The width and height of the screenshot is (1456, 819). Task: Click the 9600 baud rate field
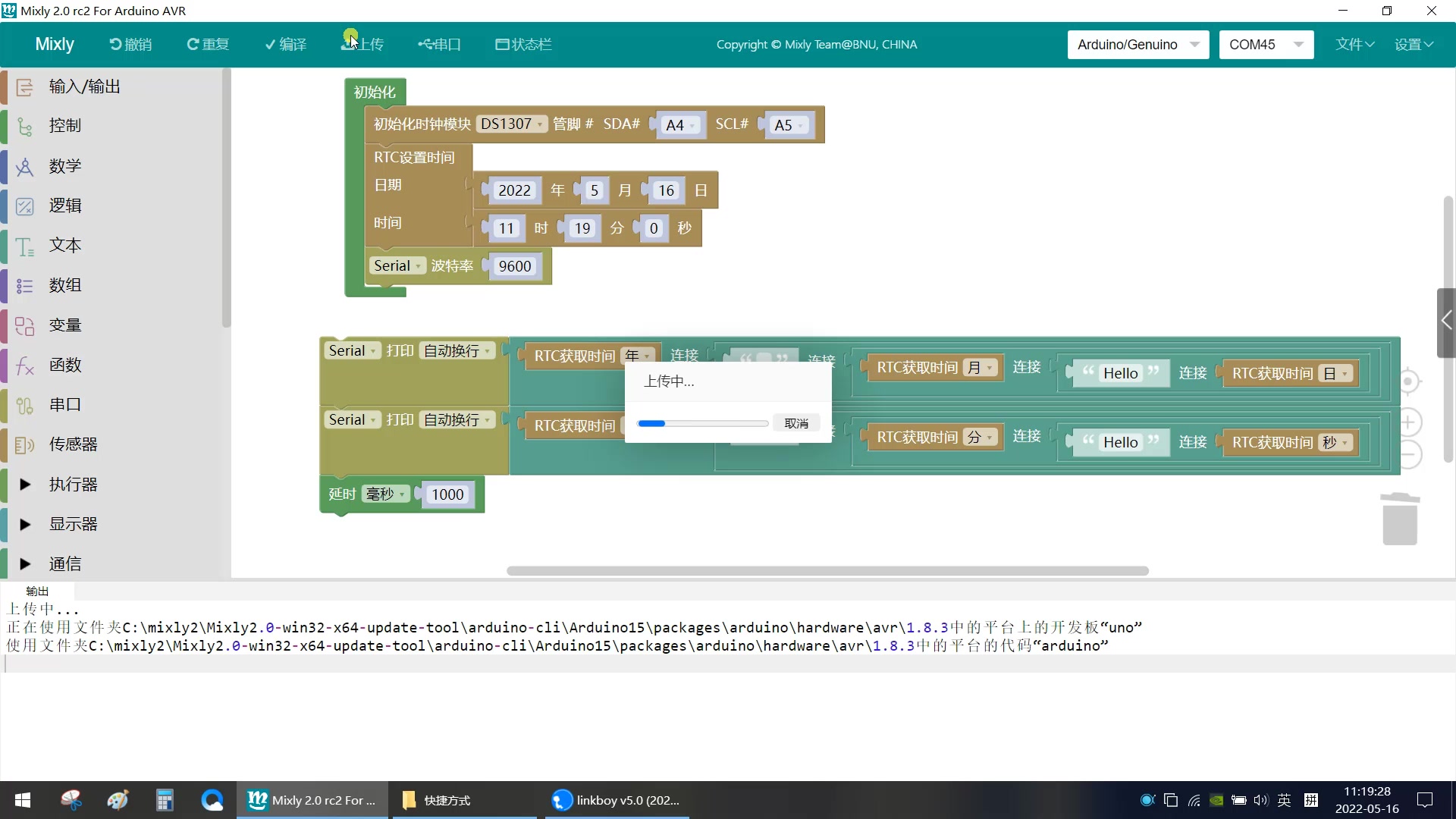click(x=515, y=266)
